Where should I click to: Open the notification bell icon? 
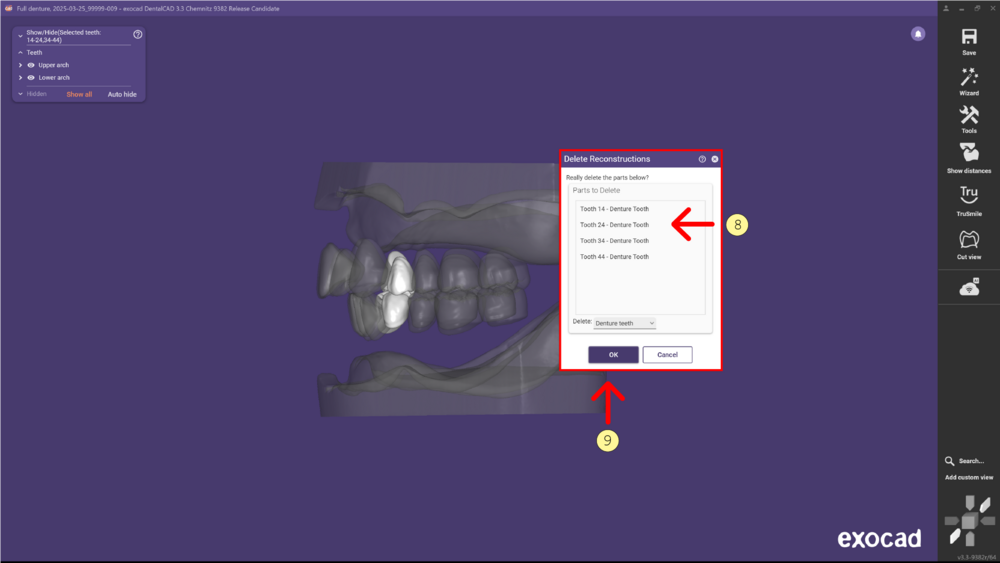(918, 34)
